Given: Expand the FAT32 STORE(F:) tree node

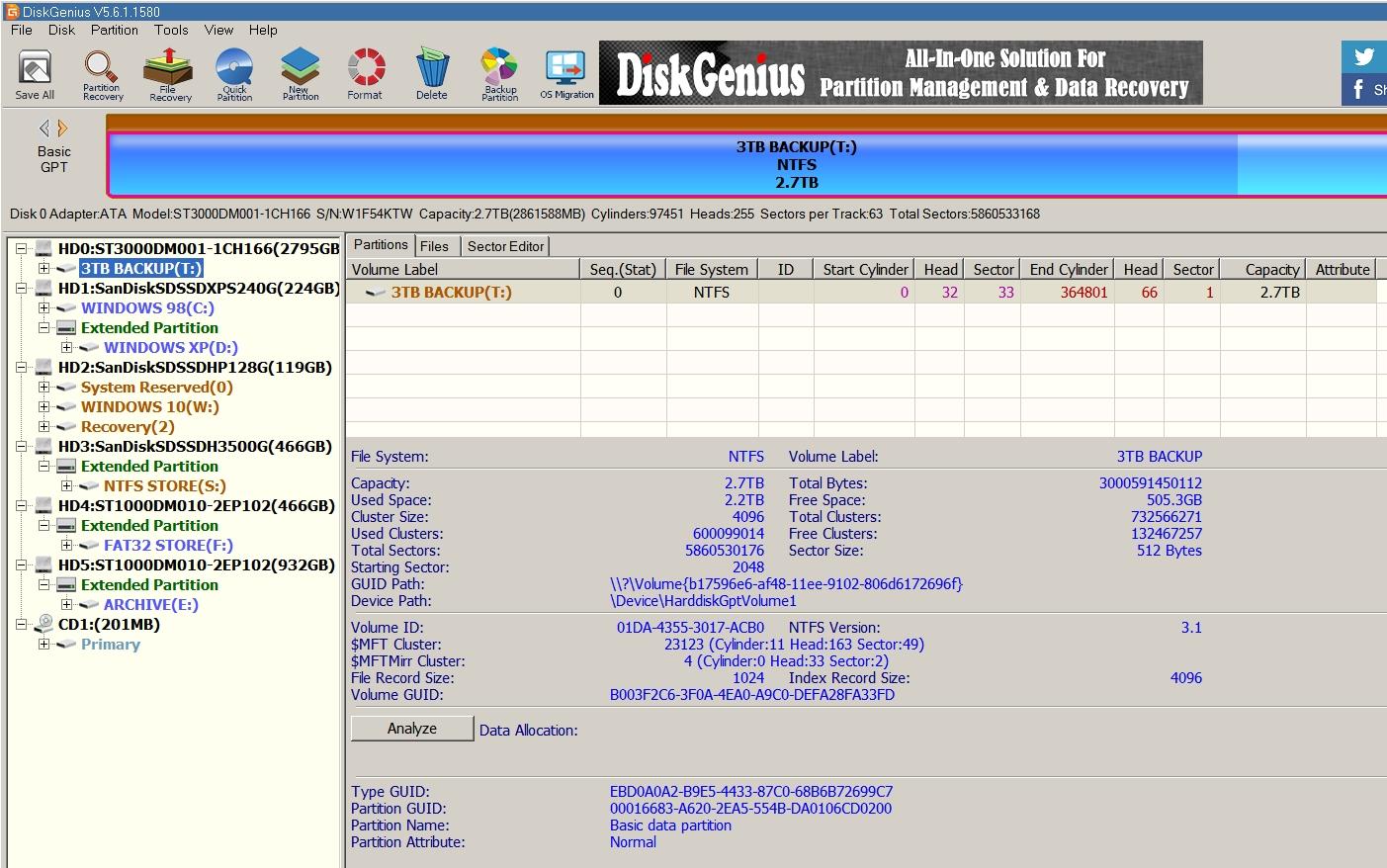Looking at the screenshot, I should point(66,546).
